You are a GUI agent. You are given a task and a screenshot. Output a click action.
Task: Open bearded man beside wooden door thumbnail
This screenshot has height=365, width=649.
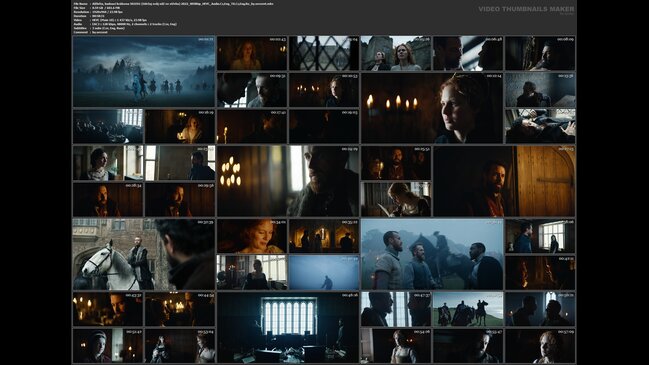(x=504, y=181)
